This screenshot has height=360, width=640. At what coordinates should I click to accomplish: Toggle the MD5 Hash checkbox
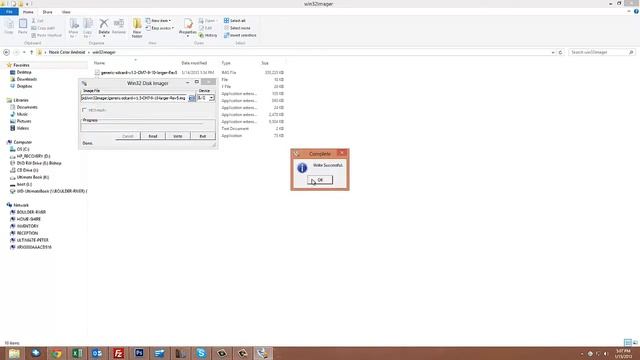pyautogui.click(x=84, y=110)
